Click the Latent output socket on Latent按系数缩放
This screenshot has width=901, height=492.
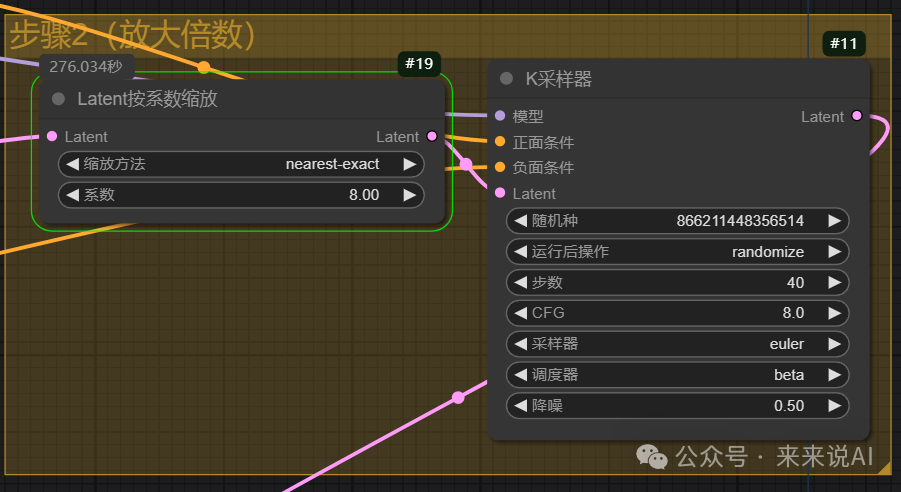(x=432, y=136)
